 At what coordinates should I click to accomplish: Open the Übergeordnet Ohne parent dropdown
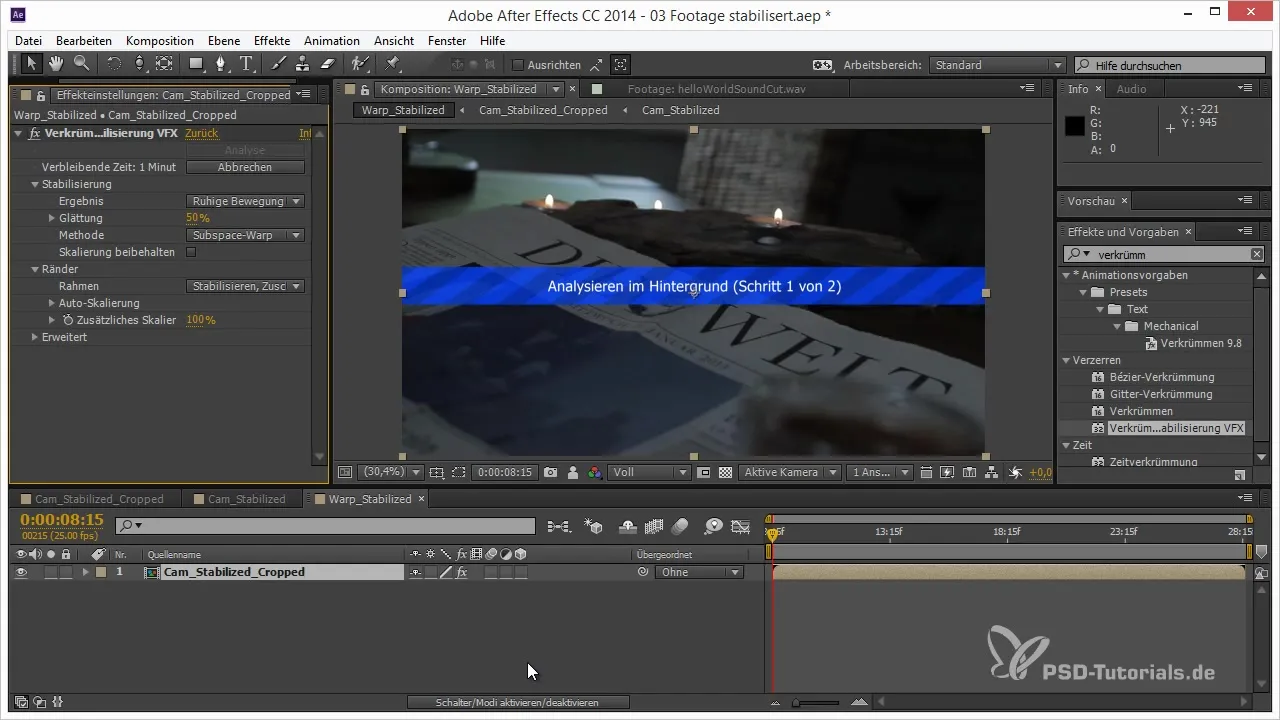click(699, 573)
